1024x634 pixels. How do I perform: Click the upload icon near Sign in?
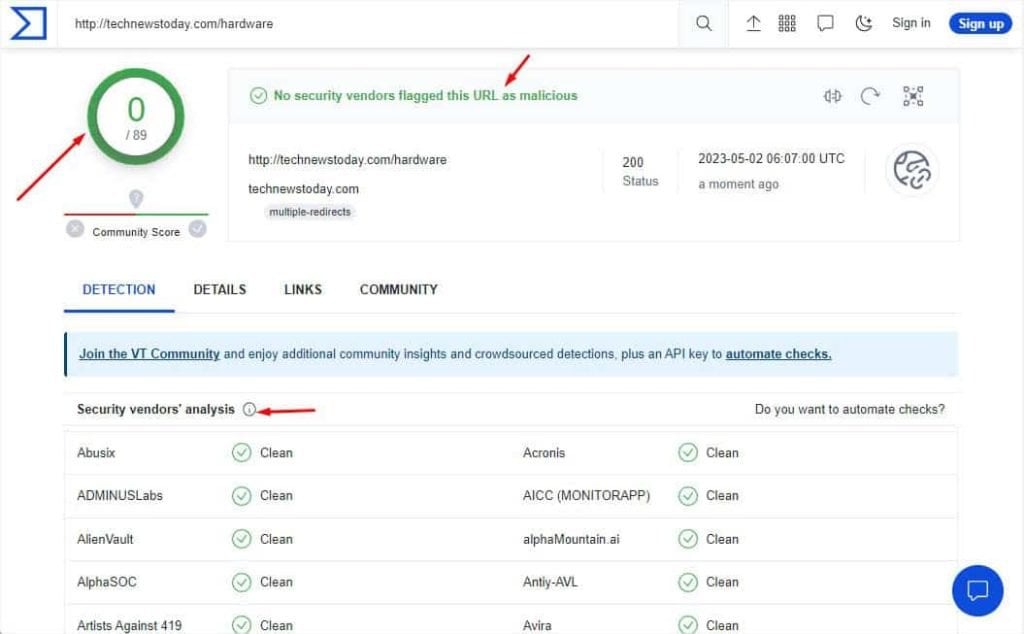tap(754, 23)
